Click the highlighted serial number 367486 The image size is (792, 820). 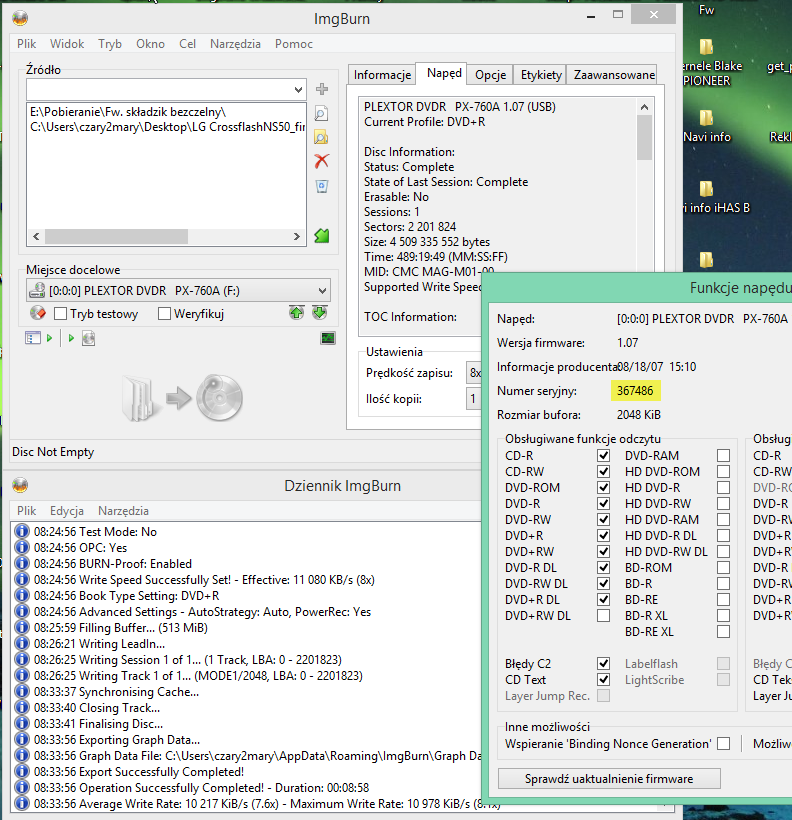pyautogui.click(x=635, y=391)
